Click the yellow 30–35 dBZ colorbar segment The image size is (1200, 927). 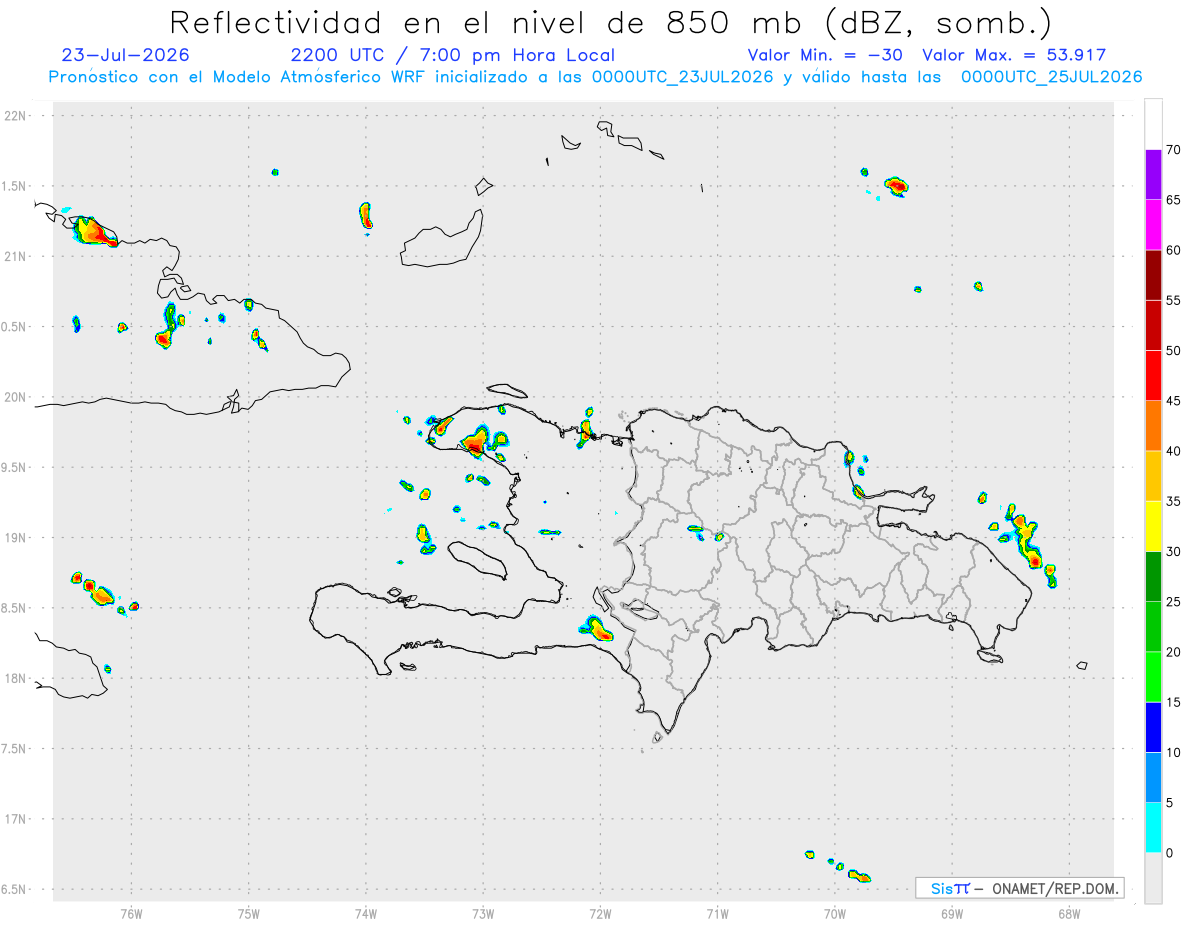(x=1153, y=526)
